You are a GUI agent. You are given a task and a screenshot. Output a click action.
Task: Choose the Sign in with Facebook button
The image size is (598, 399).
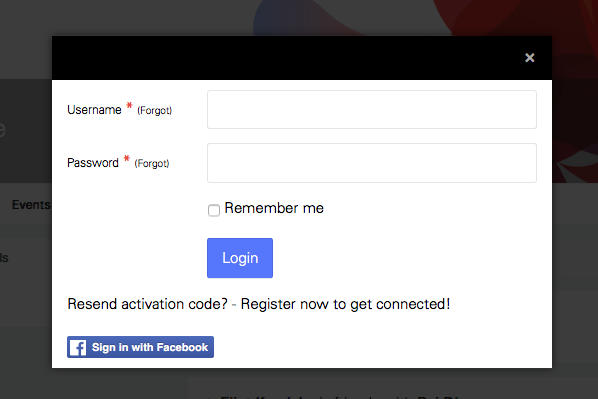click(140, 347)
